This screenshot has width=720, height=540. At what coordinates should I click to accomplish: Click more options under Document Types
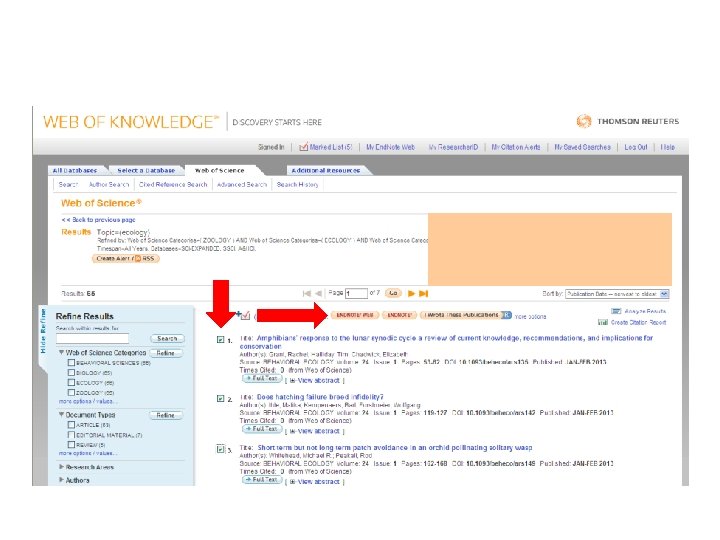pos(88,453)
